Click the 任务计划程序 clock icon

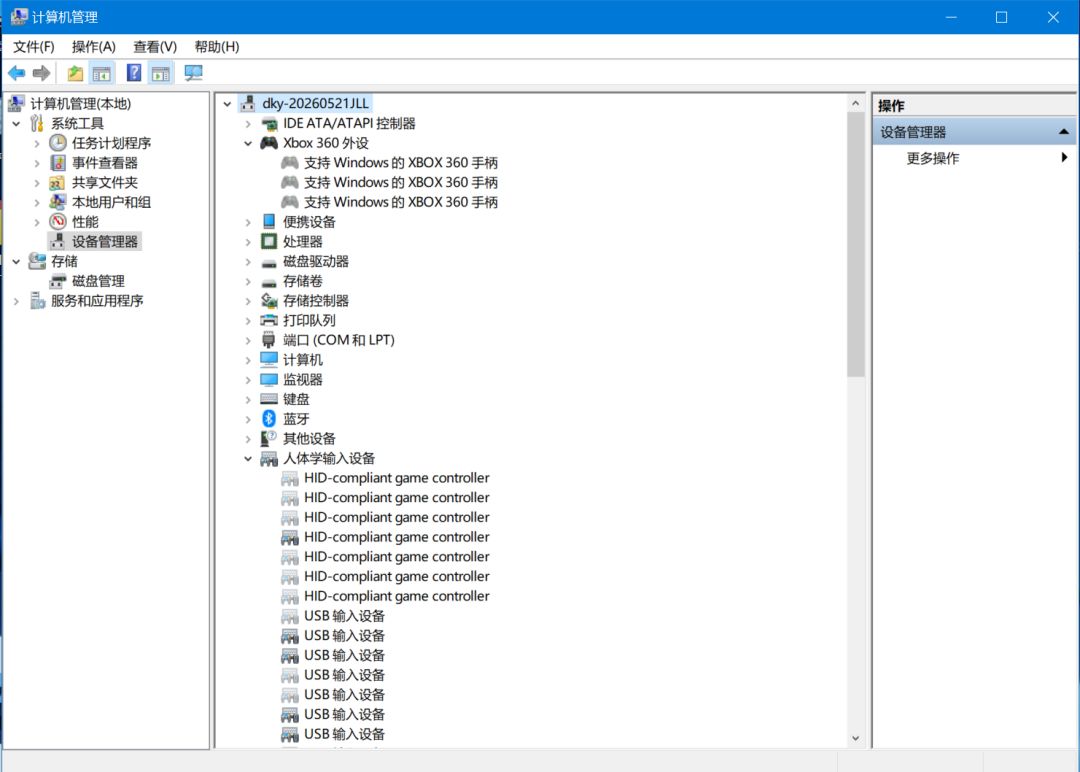58,143
